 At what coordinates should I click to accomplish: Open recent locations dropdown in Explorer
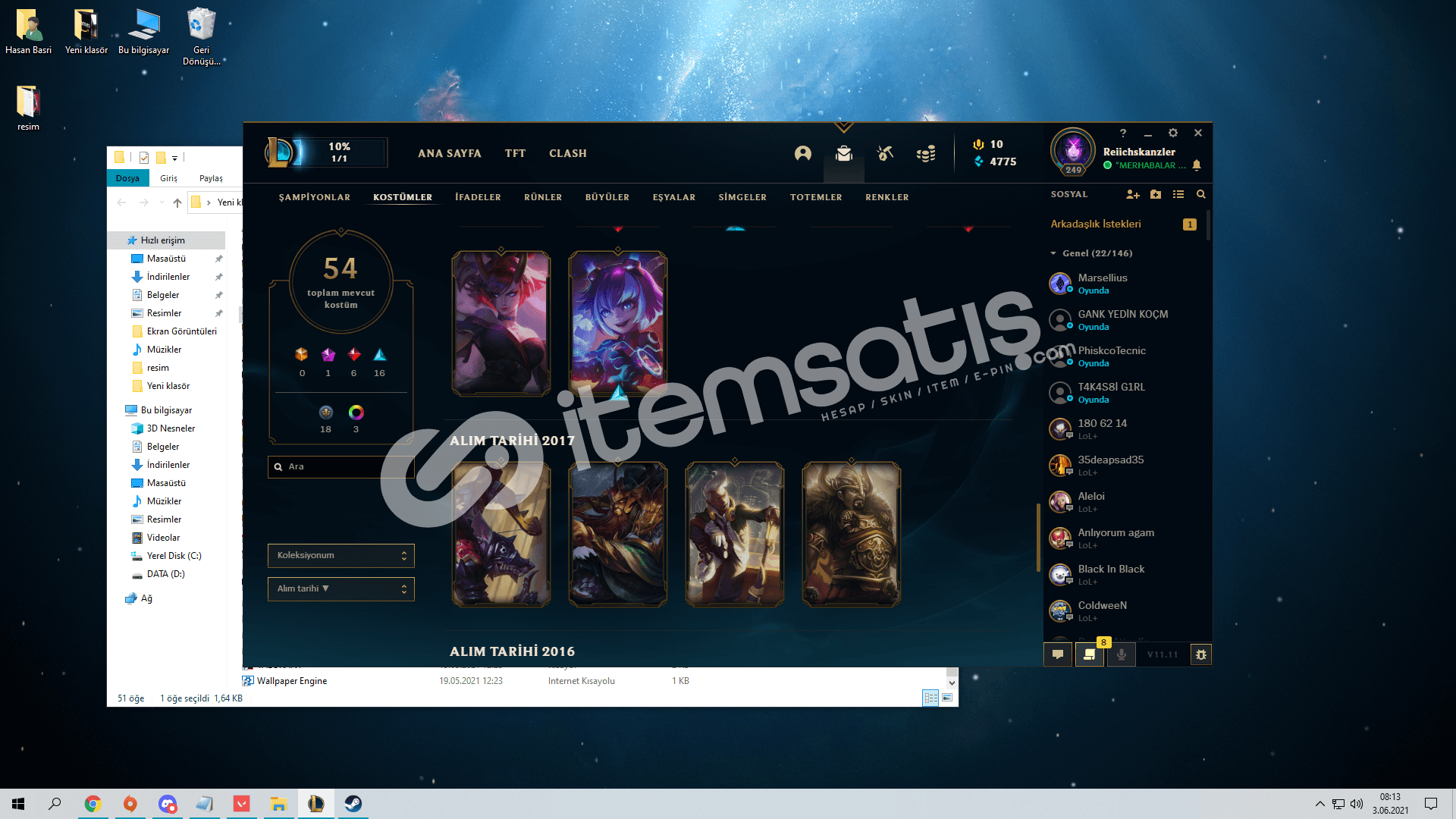[x=162, y=202]
